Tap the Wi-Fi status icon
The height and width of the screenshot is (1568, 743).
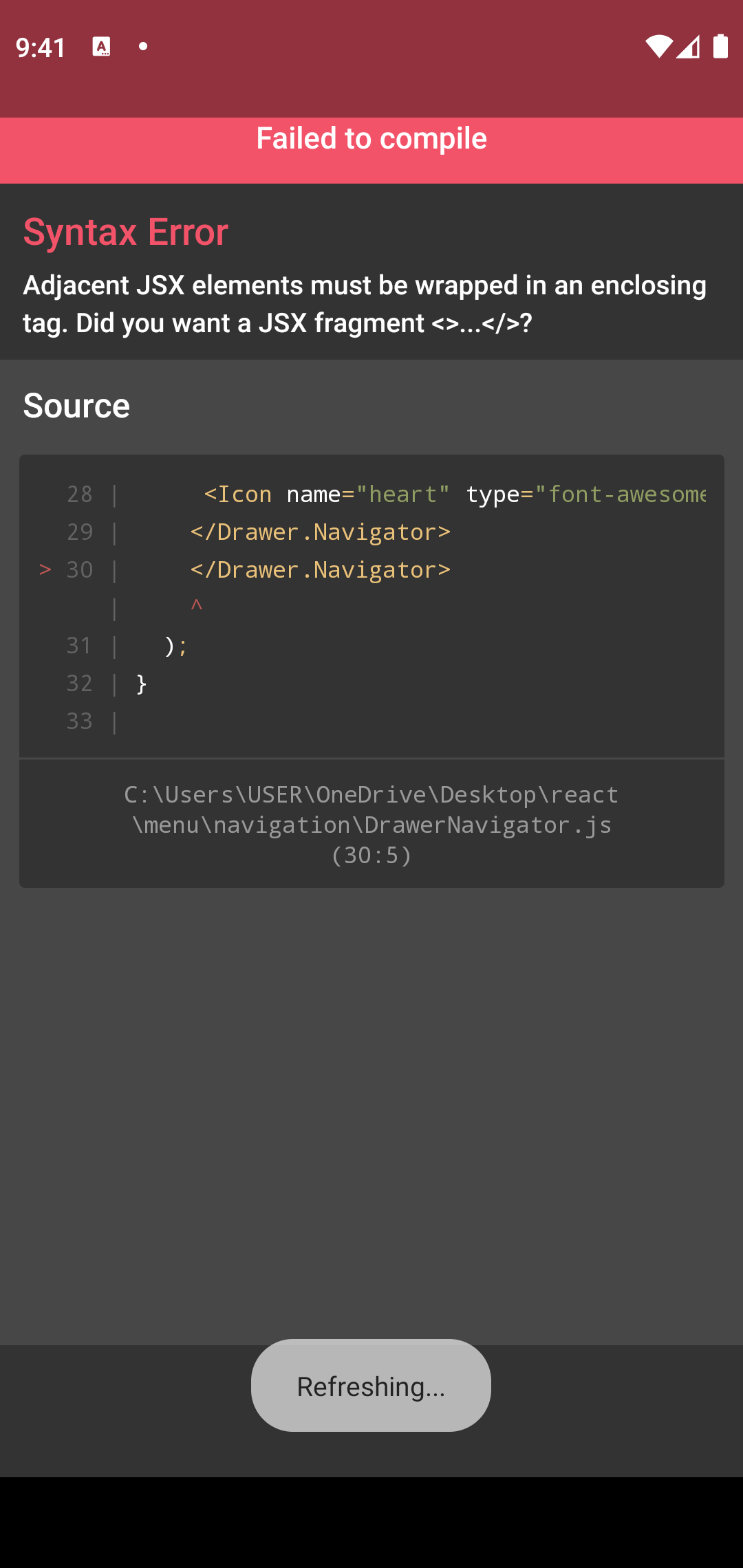(x=658, y=47)
